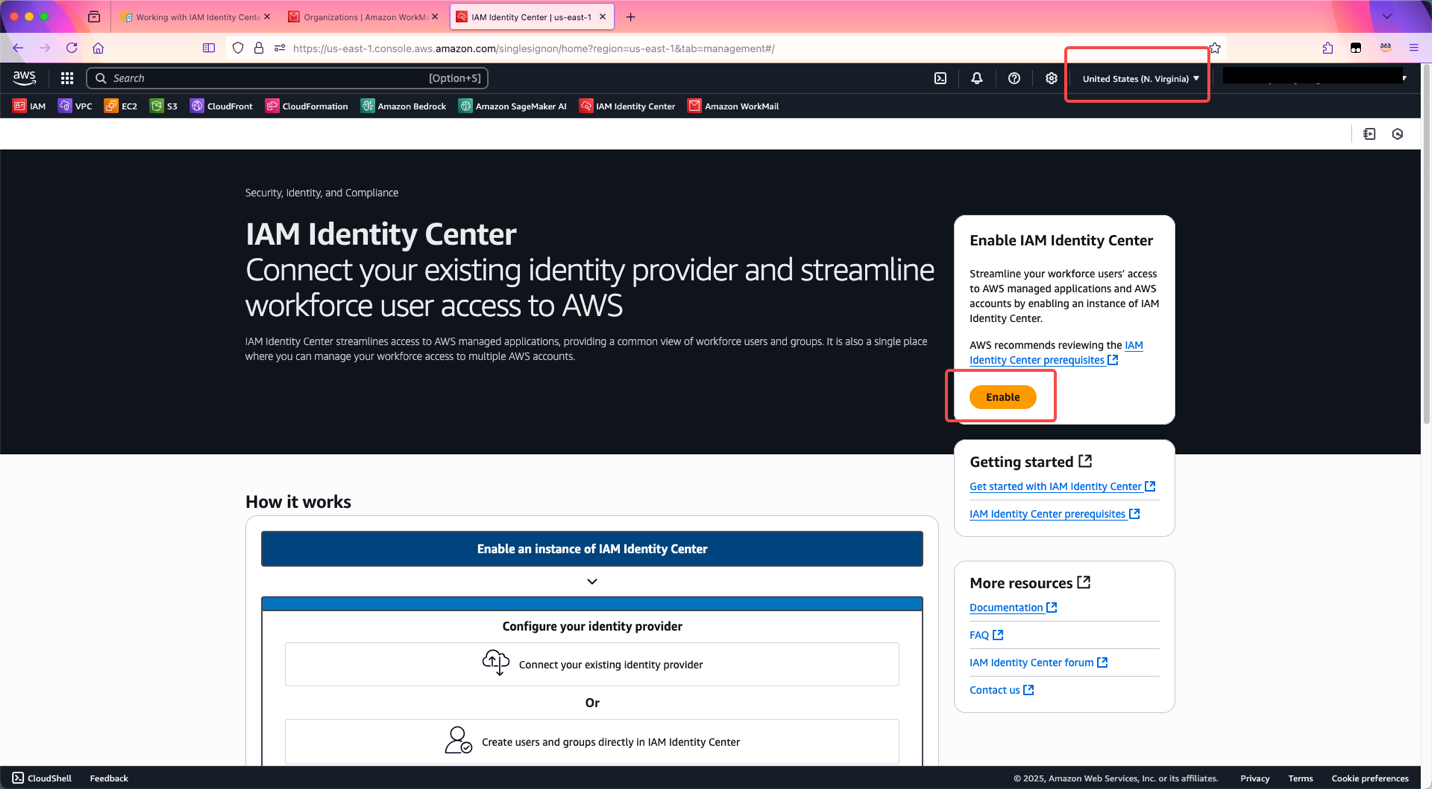
Task: Click the browser Home icon
Action: pyautogui.click(x=98, y=48)
